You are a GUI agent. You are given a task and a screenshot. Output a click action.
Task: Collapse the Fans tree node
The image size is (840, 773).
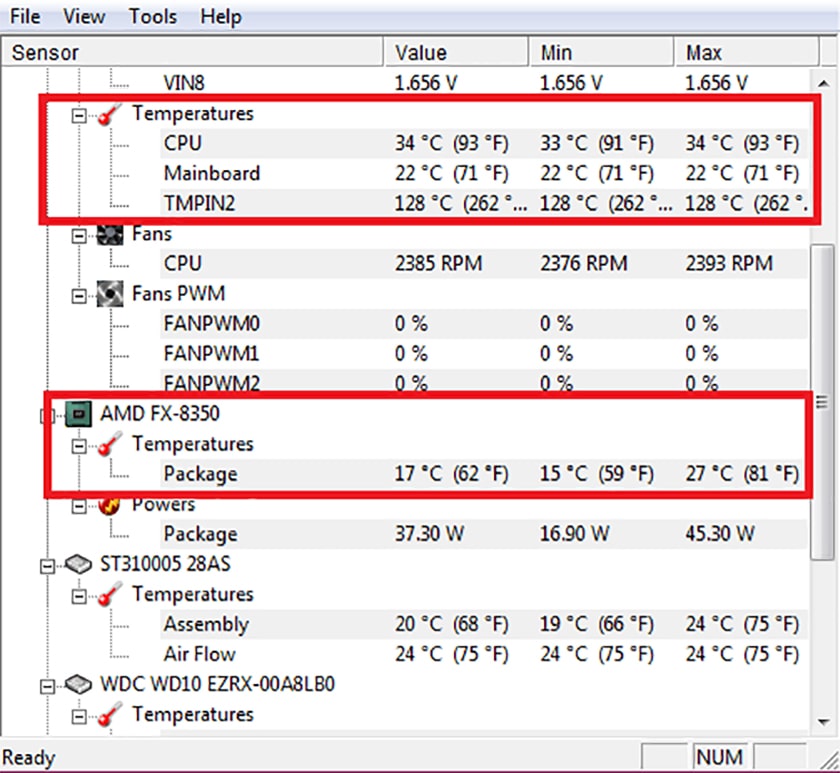79,235
